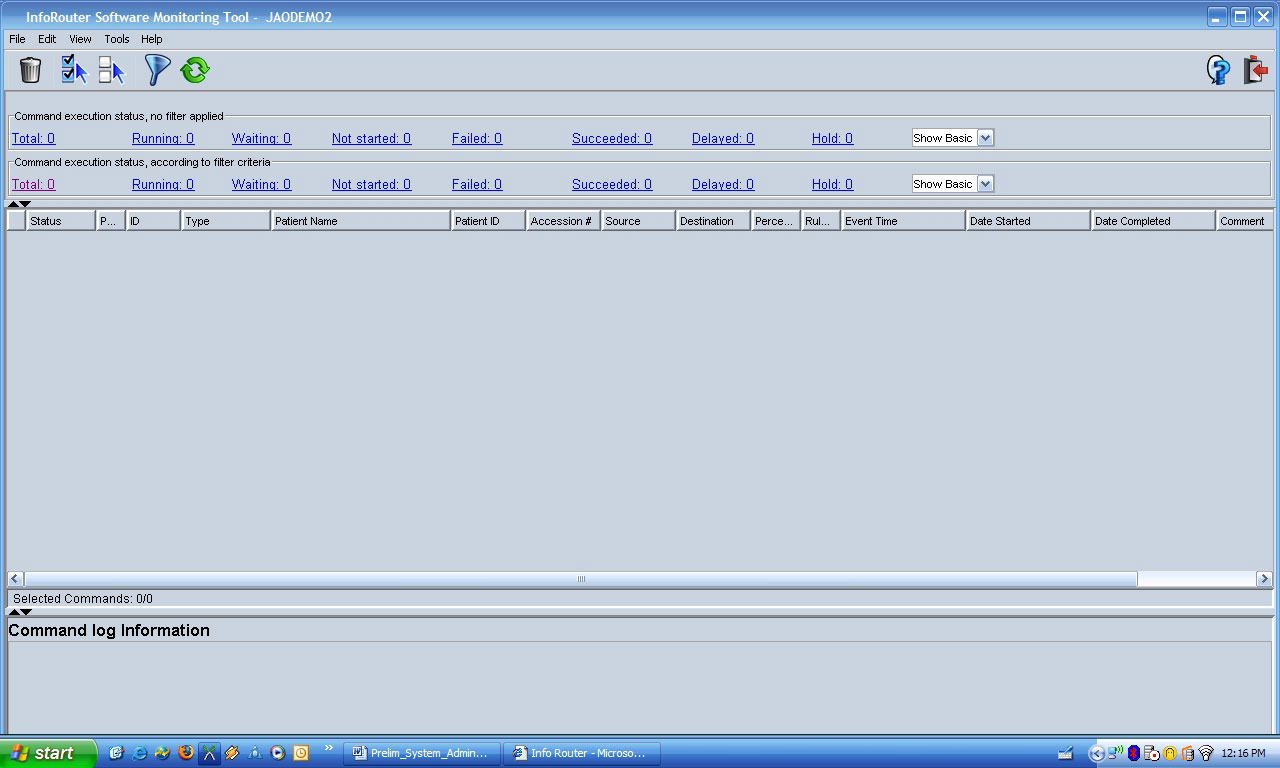
Task: Click unfiltered Hold: 0 link
Action: click(x=832, y=138)
